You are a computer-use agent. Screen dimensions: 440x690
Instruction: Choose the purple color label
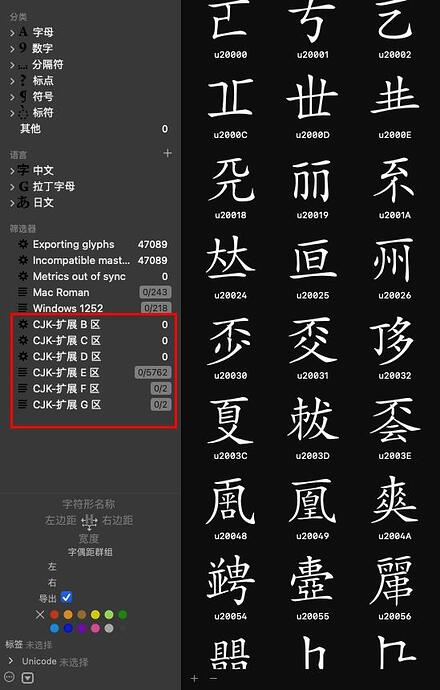point(81,628)
